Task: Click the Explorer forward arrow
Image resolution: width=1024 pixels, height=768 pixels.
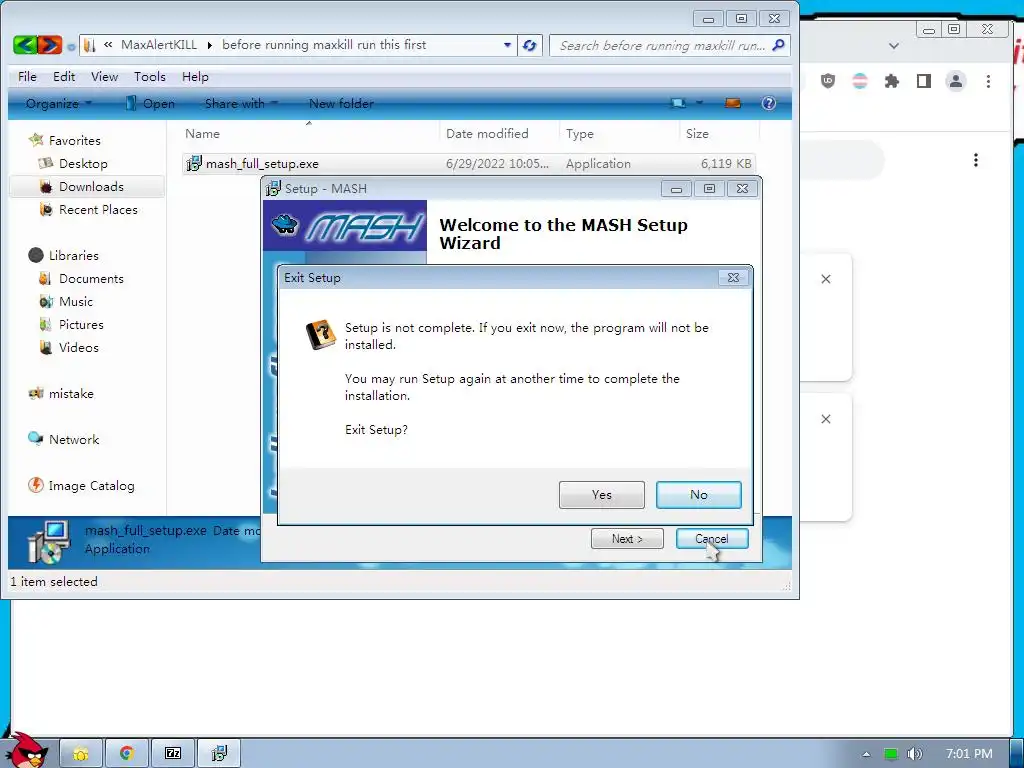Action: (49, 45)
